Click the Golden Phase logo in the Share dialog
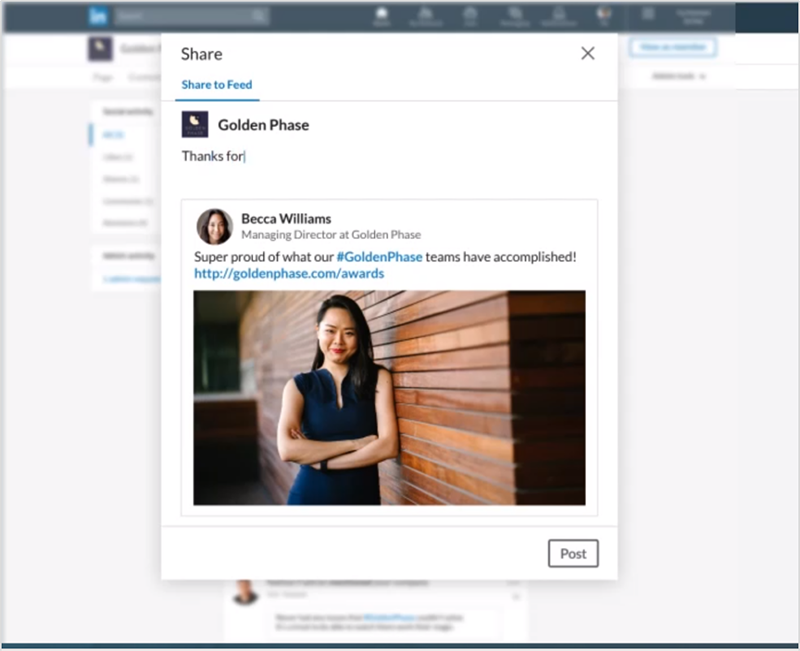This screenshot has width=800, height=651. tap(195, 124)
